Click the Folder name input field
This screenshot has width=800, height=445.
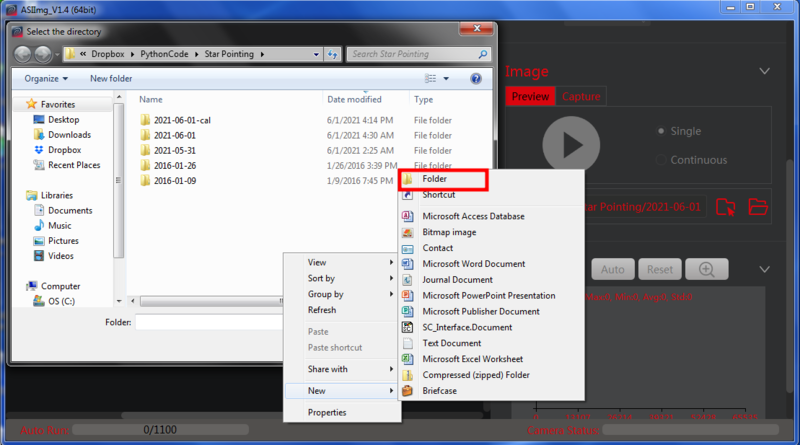click(x=209, y=323)
